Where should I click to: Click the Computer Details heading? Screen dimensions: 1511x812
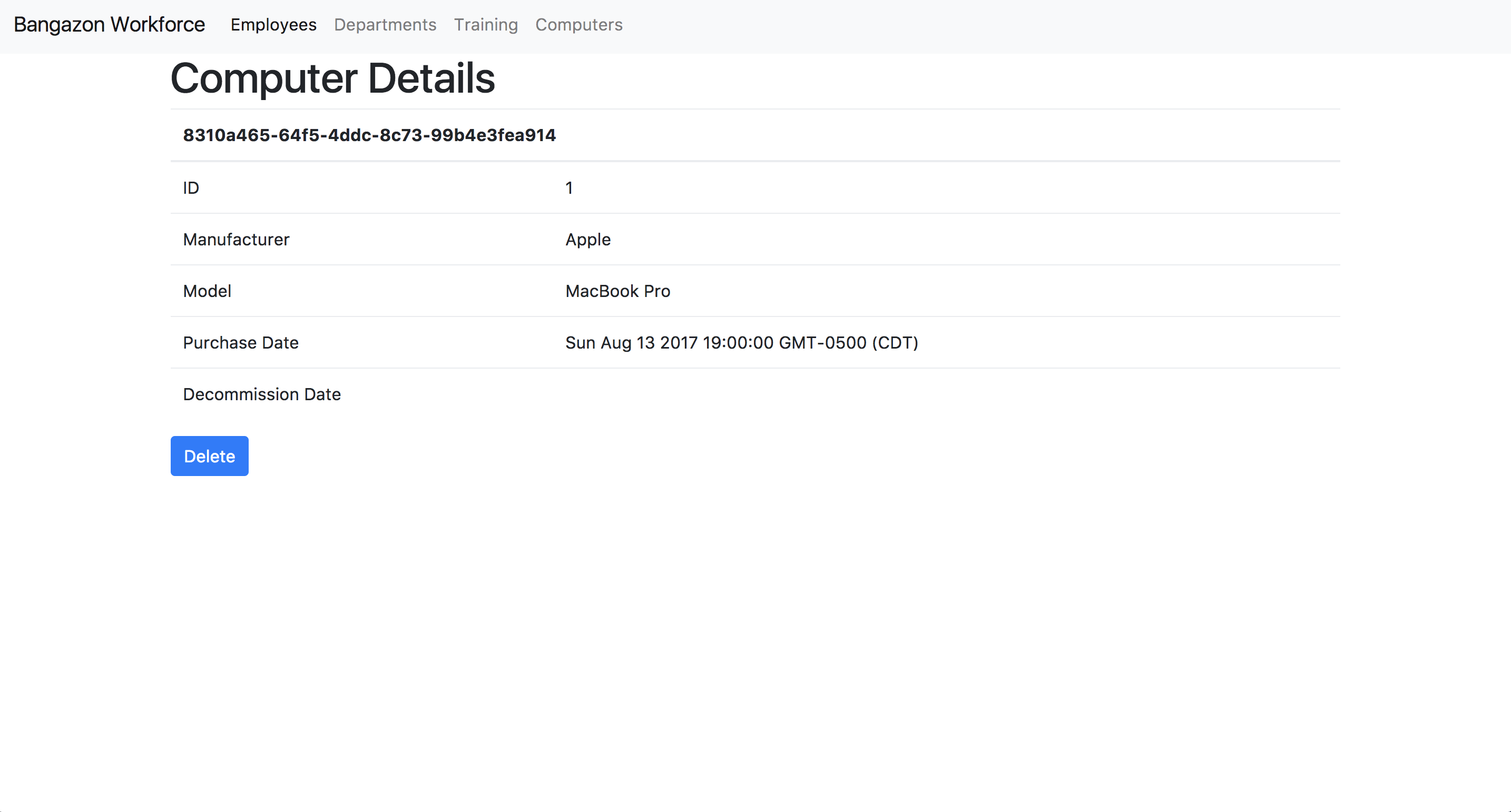point(332,78)
